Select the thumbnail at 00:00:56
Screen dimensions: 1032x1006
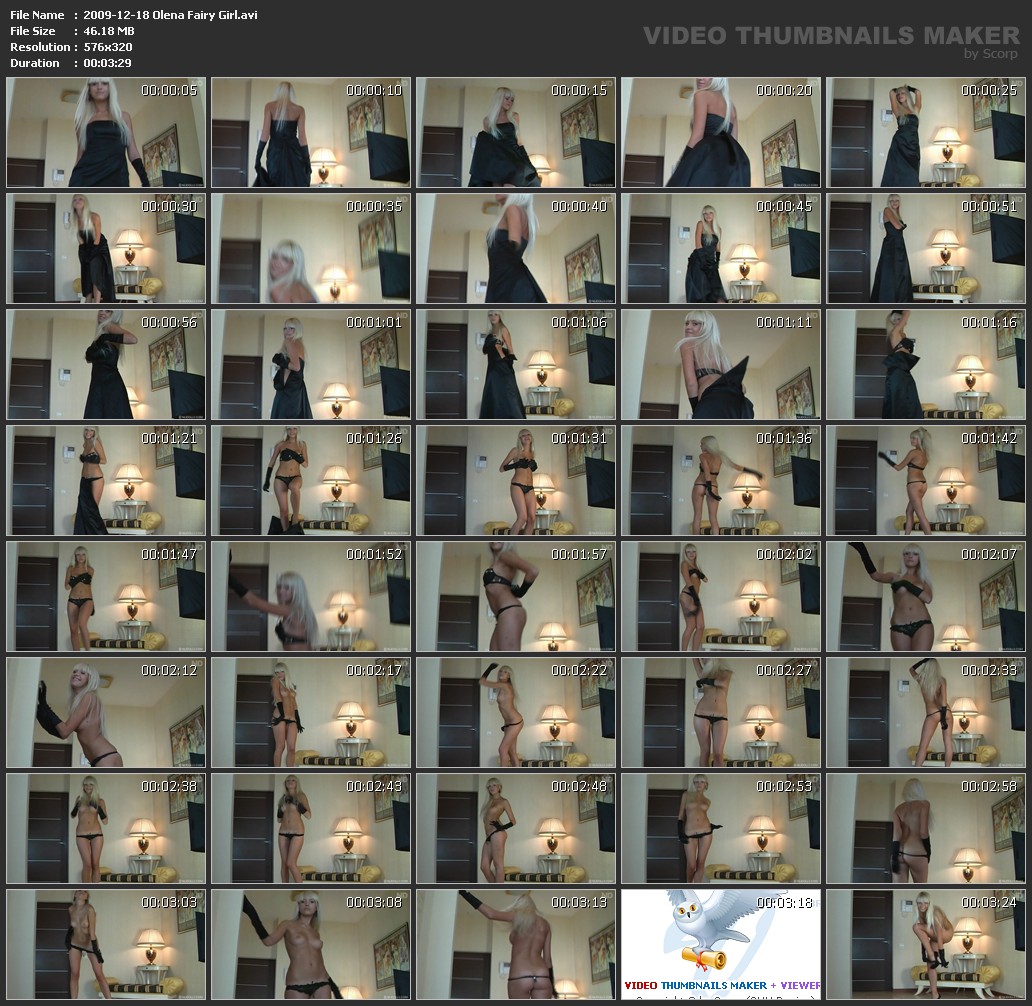coord(105,364)
